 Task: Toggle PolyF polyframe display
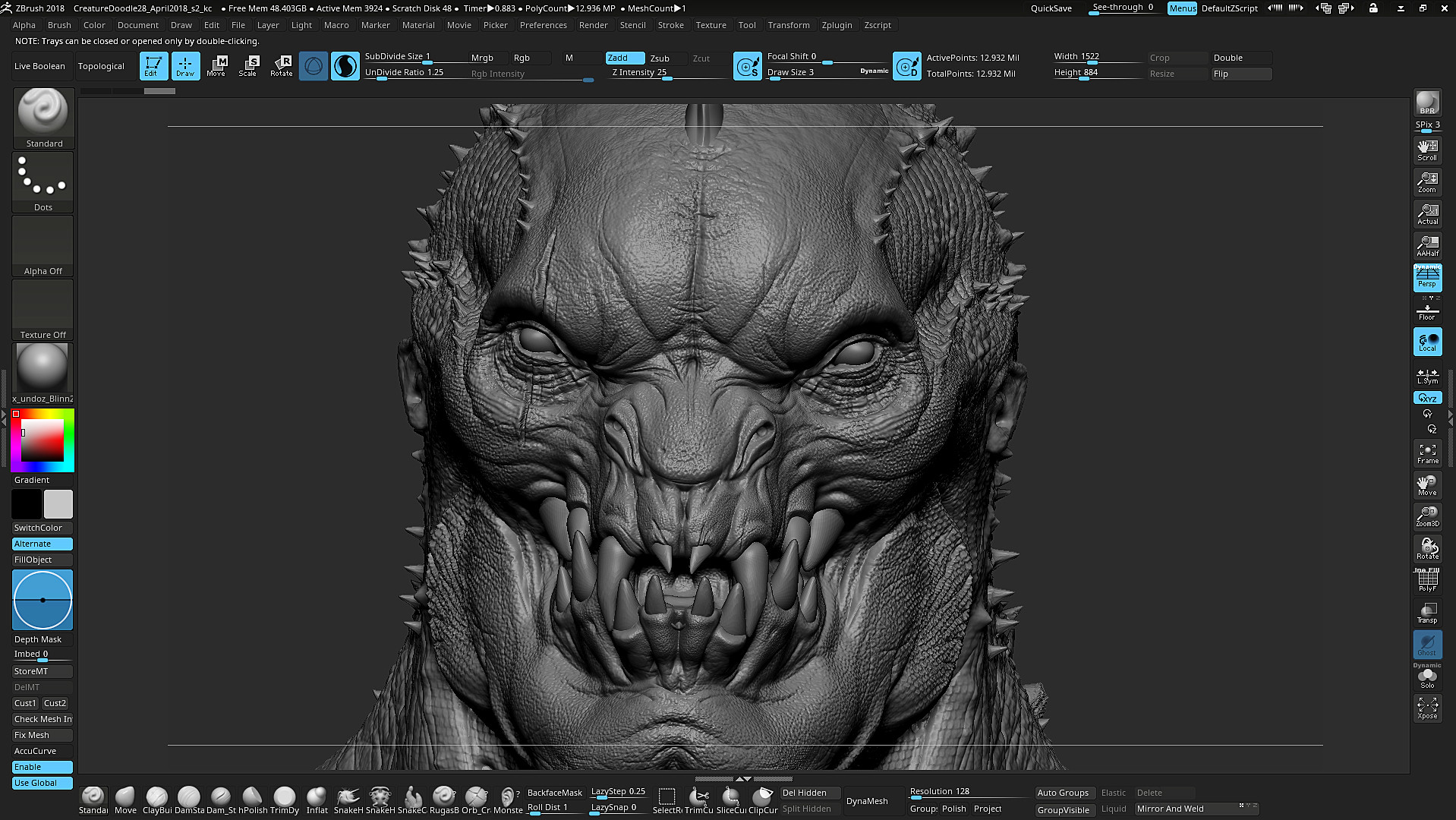tap(1427, 581)
